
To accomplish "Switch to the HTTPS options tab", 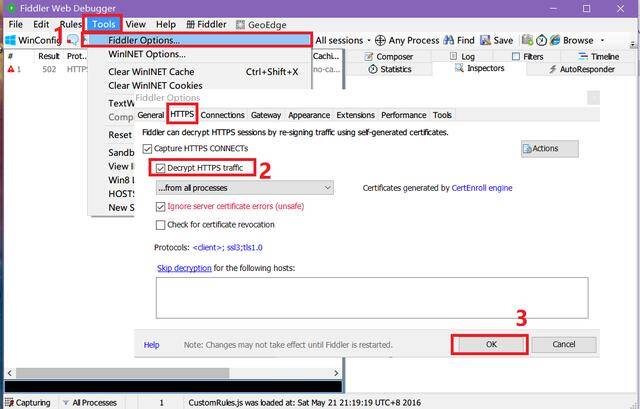I will (182, 114).
